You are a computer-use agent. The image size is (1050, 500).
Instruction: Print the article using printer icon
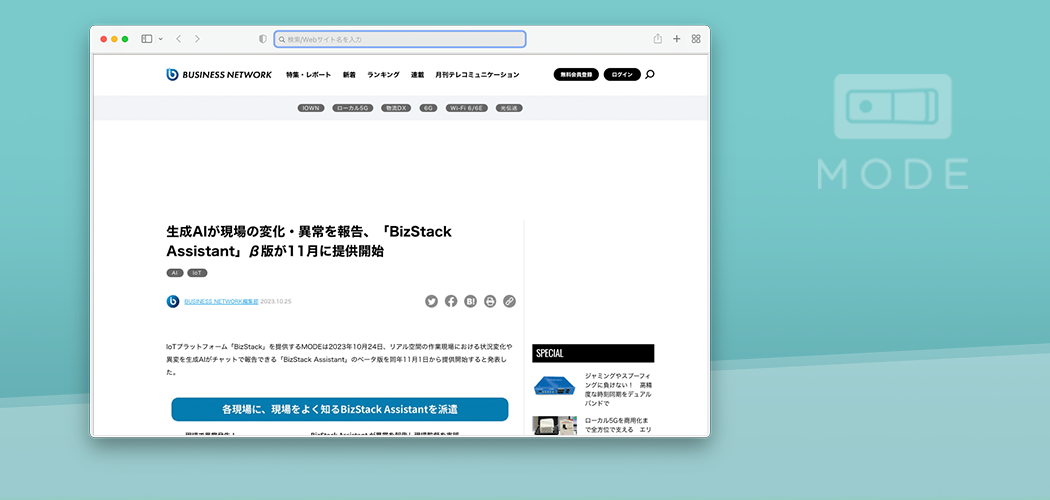(490, 301)
